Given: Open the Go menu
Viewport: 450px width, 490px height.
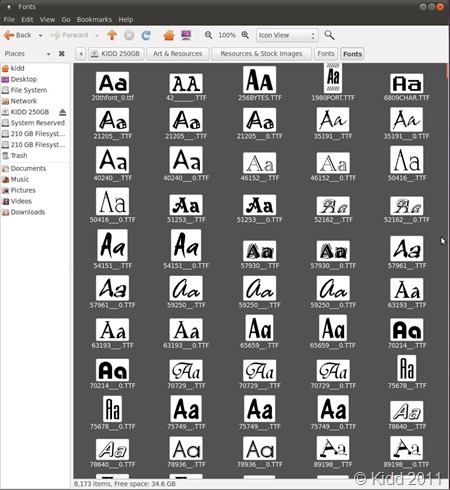Looking at the screenshot, I should tap(66, 20).
